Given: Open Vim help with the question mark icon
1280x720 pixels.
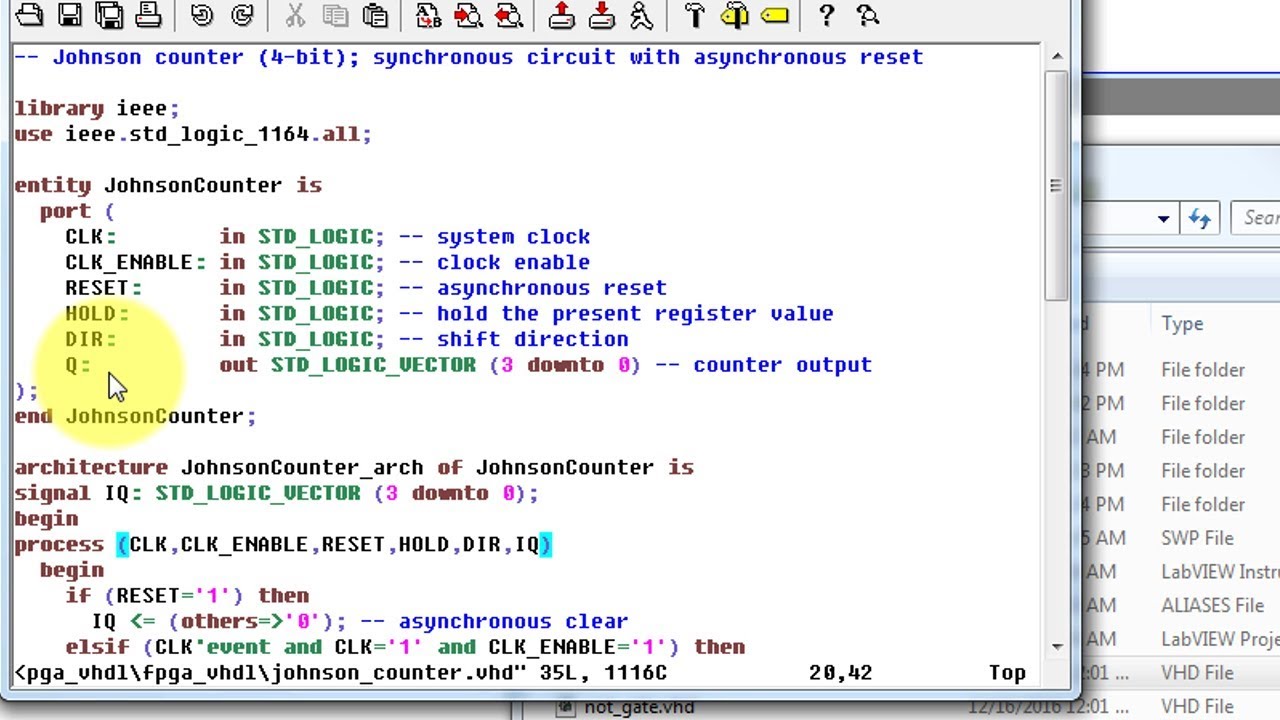Looking at the screenshot, I should [x=826, y=15].
